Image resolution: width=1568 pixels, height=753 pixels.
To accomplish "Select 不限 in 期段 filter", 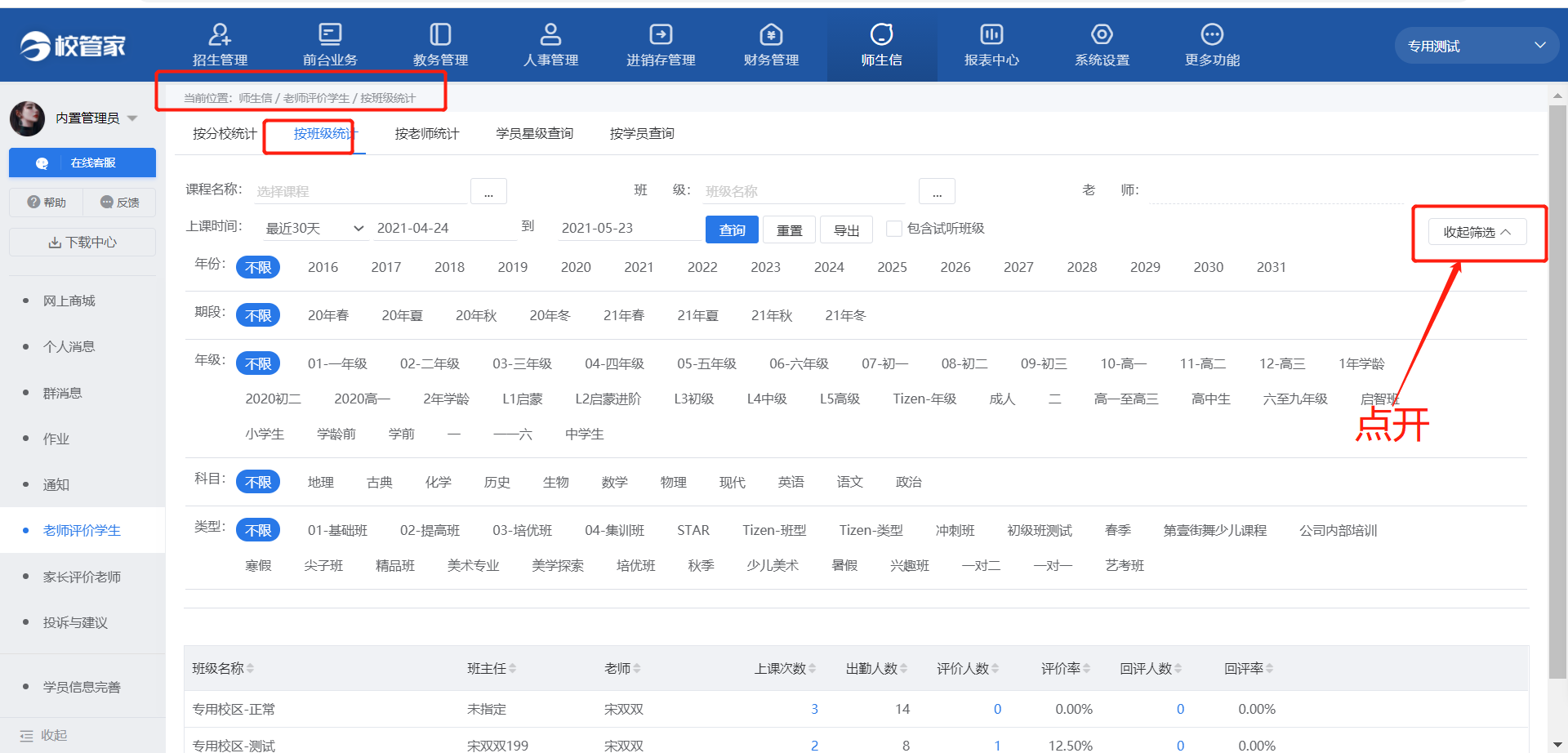I will coord(258,315).
